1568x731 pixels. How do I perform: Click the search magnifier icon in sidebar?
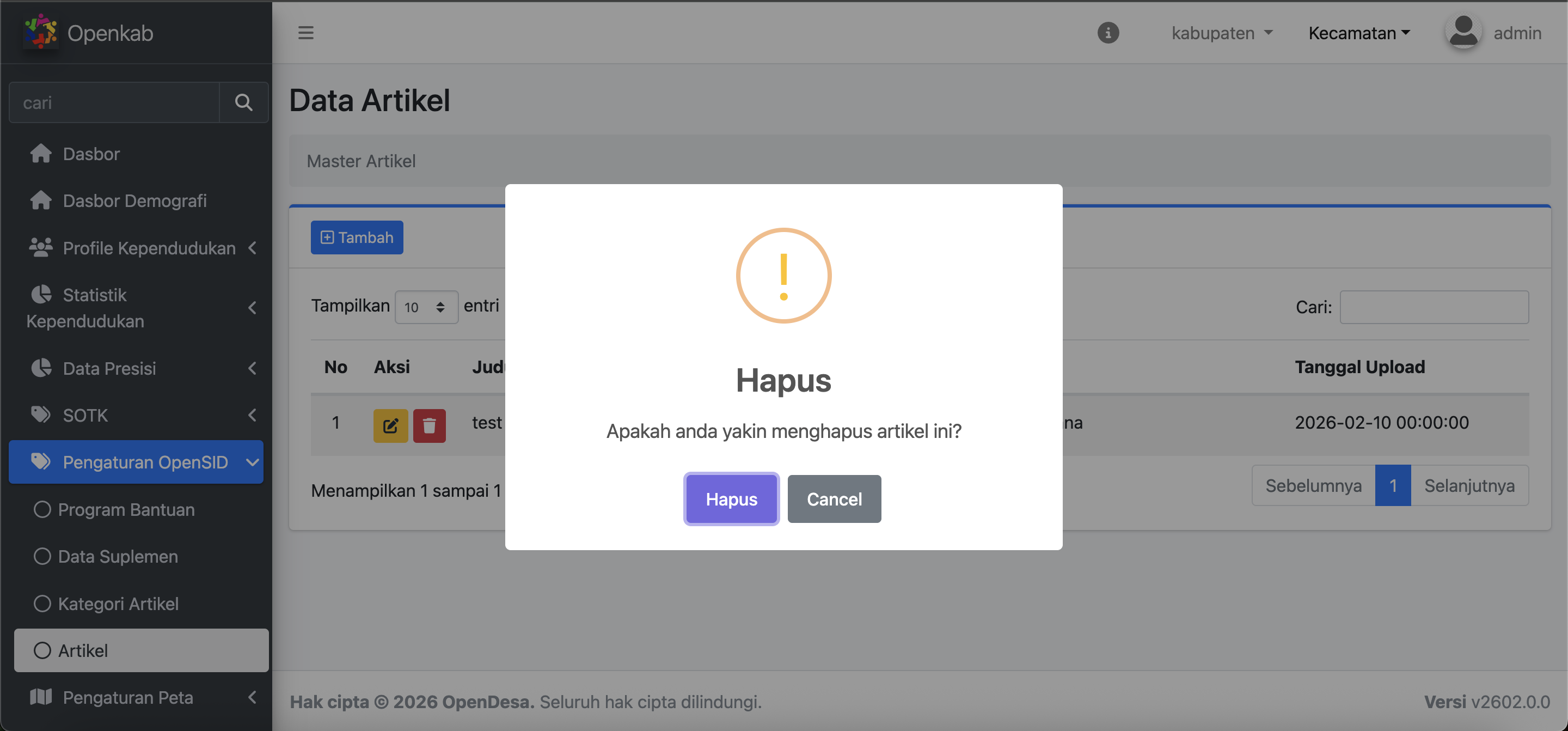243,102
